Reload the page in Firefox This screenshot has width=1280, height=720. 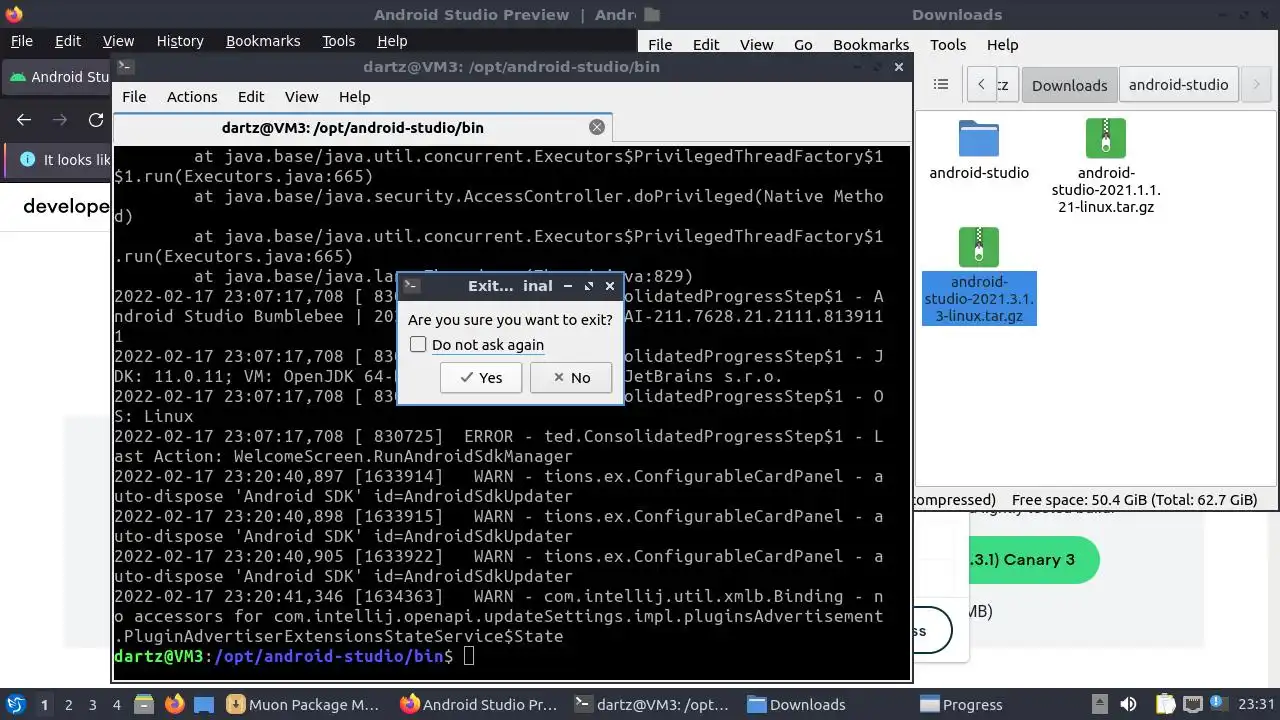pyautogui.click(x=96, y=119)
